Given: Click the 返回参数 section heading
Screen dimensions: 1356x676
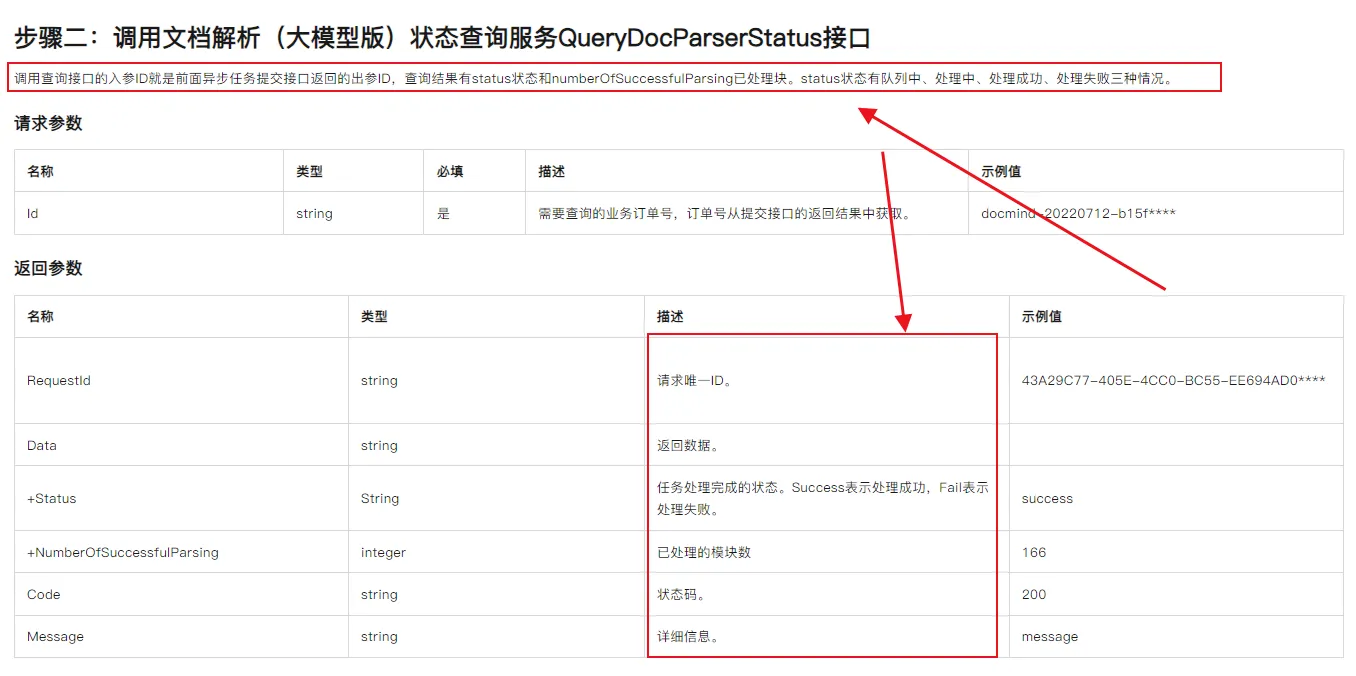Looking at the screenshot, I should (48, 268).
